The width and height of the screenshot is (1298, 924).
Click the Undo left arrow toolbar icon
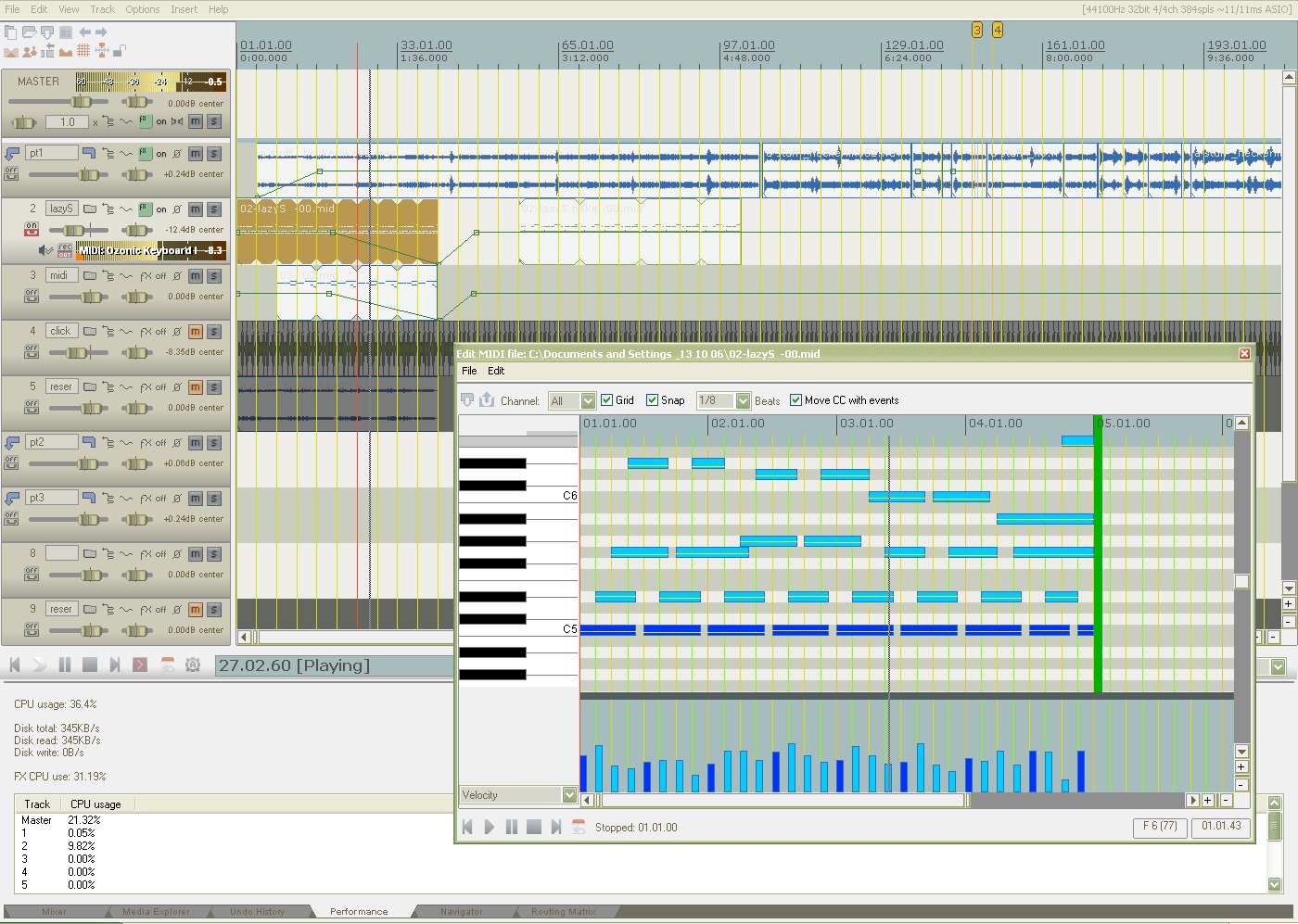coord(84,32)
